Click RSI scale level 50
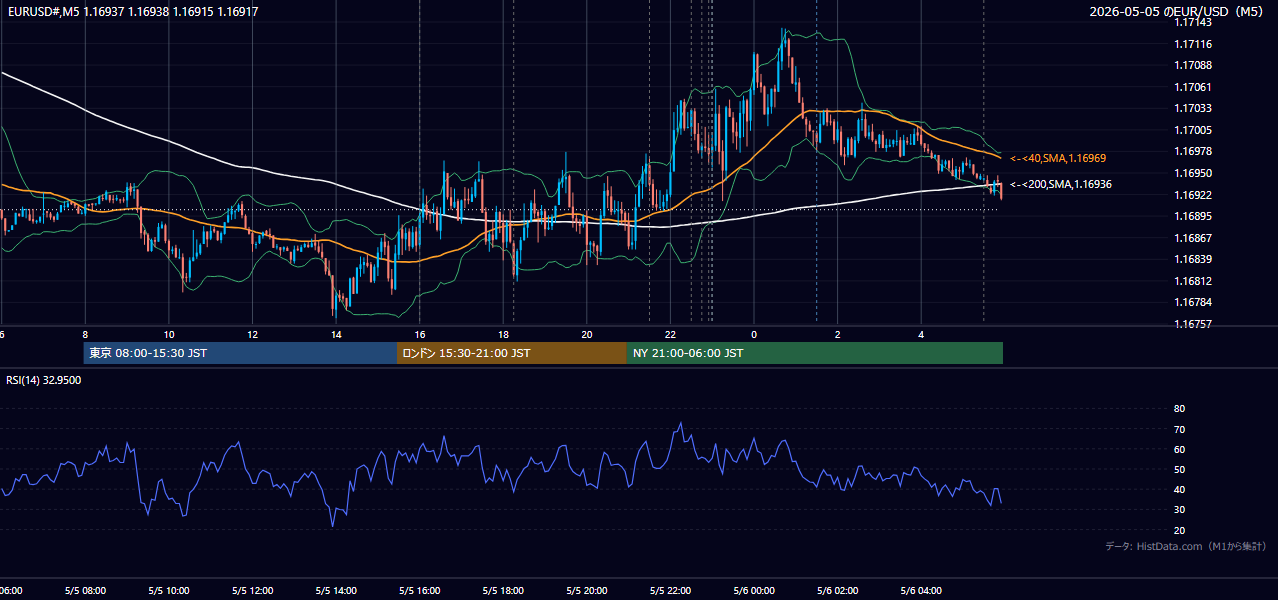The image size is (1278, 600). 1180,469
